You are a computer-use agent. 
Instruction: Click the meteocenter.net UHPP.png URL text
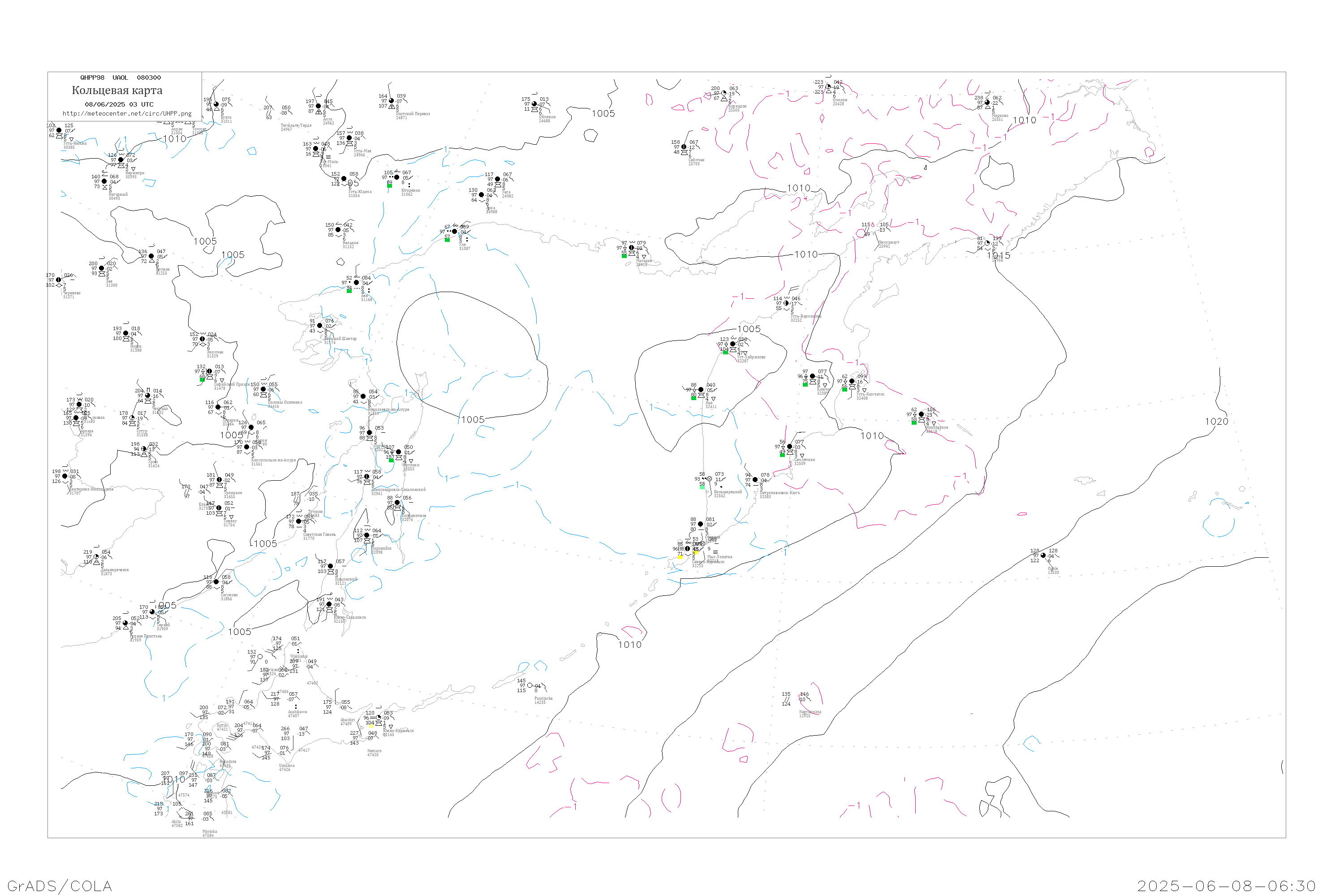pyautogui.click(x=127, y=114)
